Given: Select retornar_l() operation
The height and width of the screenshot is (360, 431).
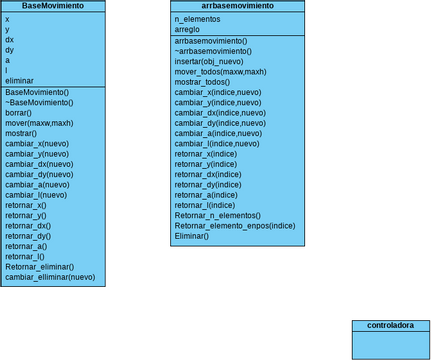Looking at the screenshot, I should 25,257.
